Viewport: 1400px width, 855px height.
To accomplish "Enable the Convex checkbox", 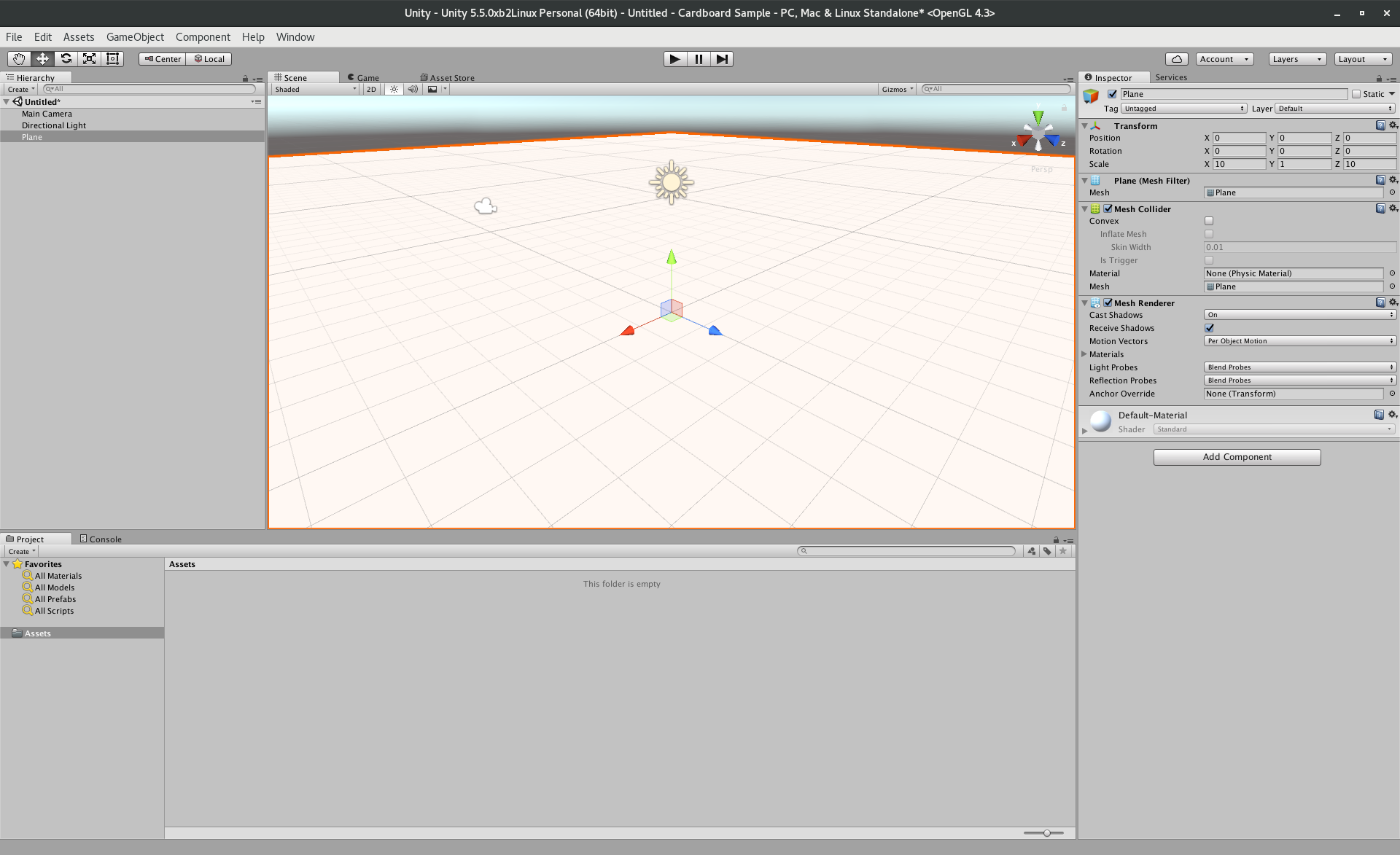I will [x=1209, y=221].
